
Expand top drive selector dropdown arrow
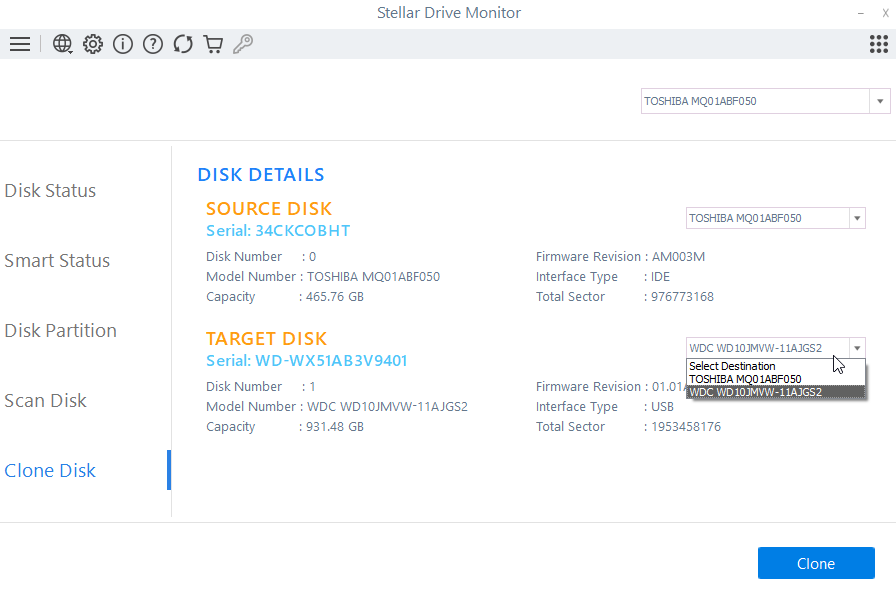[880, 101]
